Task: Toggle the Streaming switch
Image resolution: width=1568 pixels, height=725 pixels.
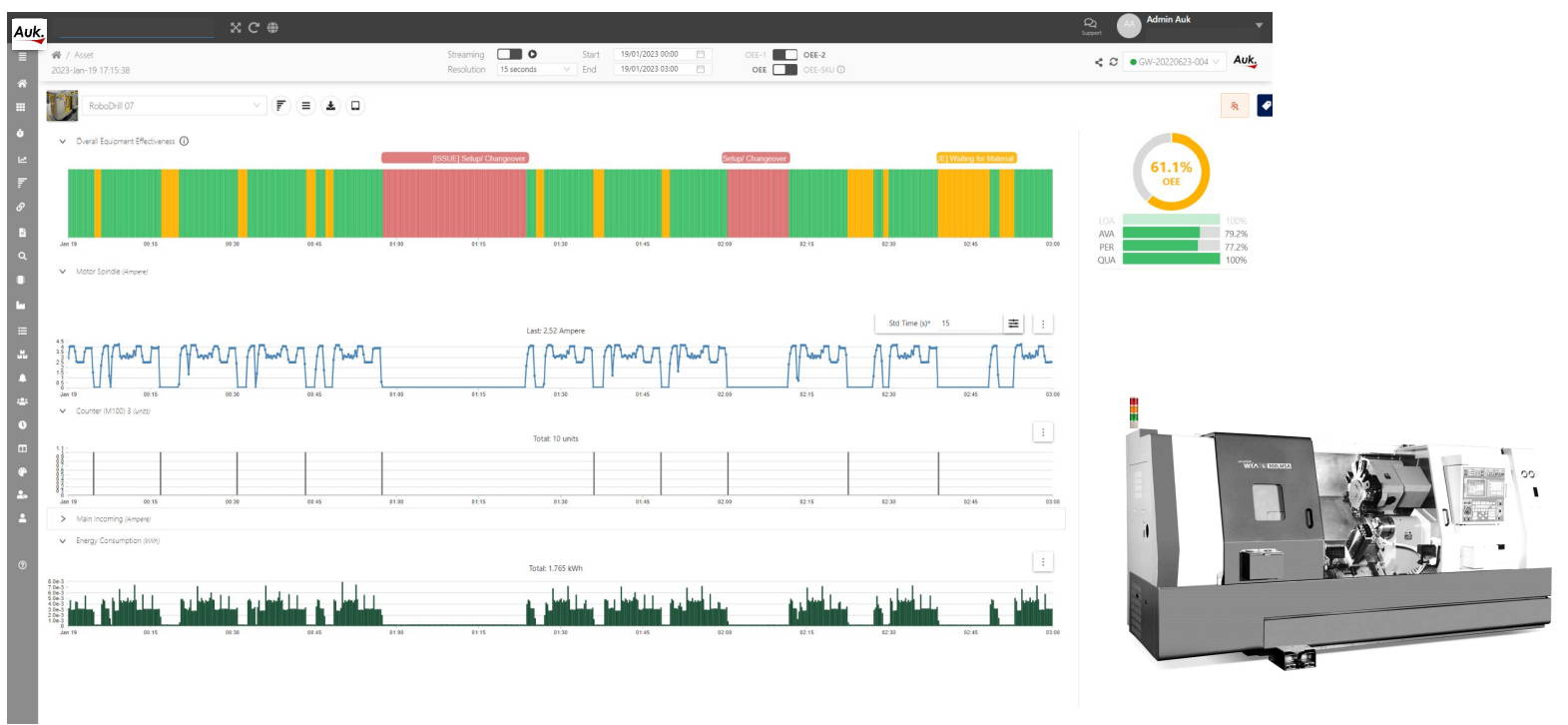Action: point(509,54)
